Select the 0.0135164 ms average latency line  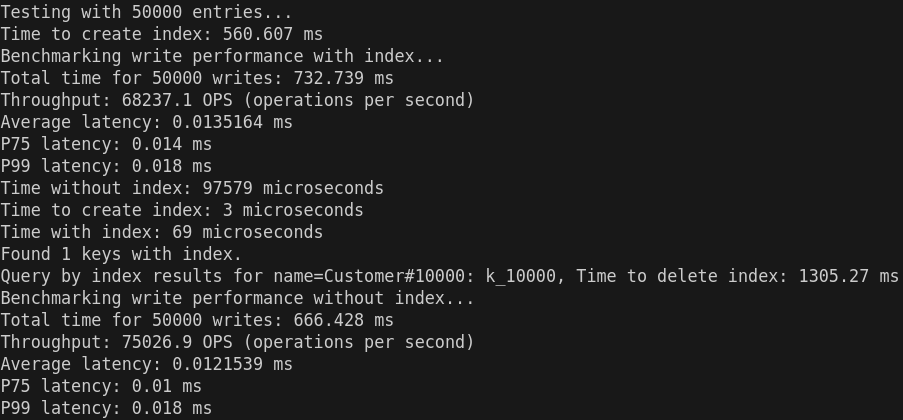click(x=146, y=122)
